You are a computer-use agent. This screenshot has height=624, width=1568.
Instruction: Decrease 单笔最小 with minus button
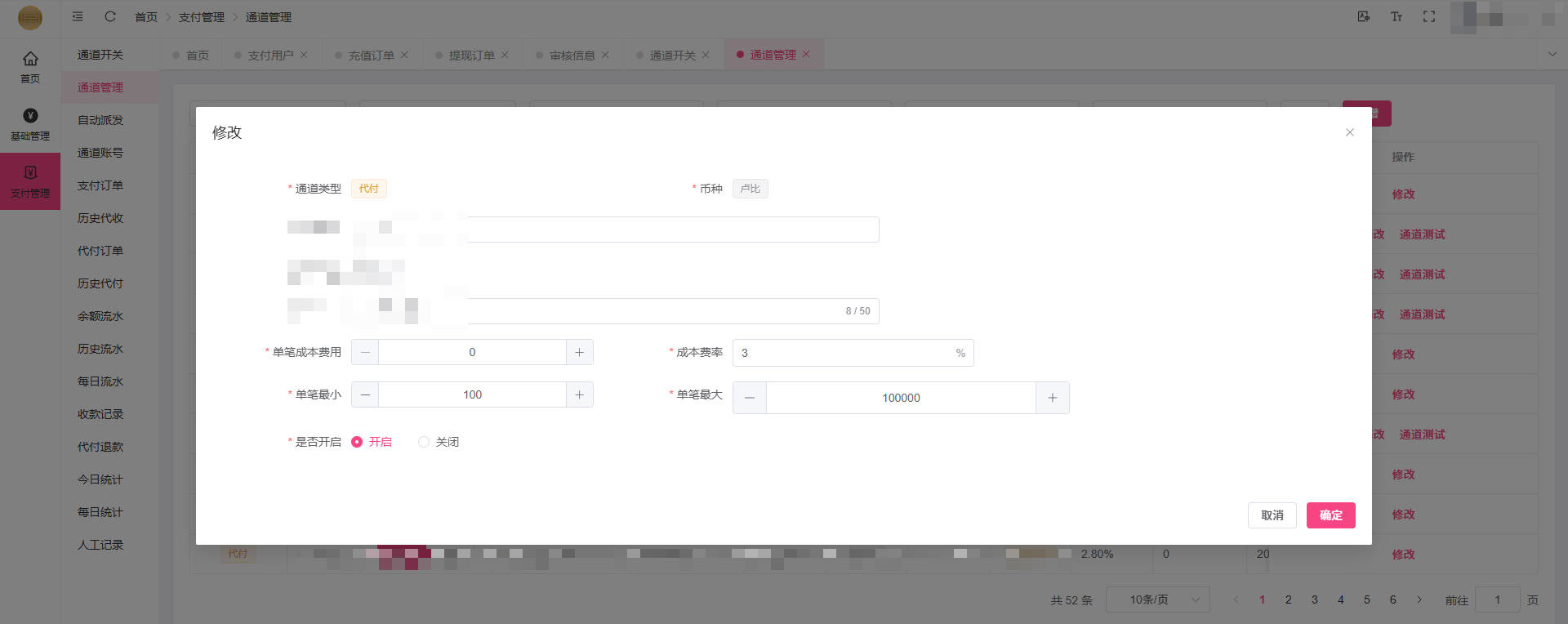tap(365, 394)
